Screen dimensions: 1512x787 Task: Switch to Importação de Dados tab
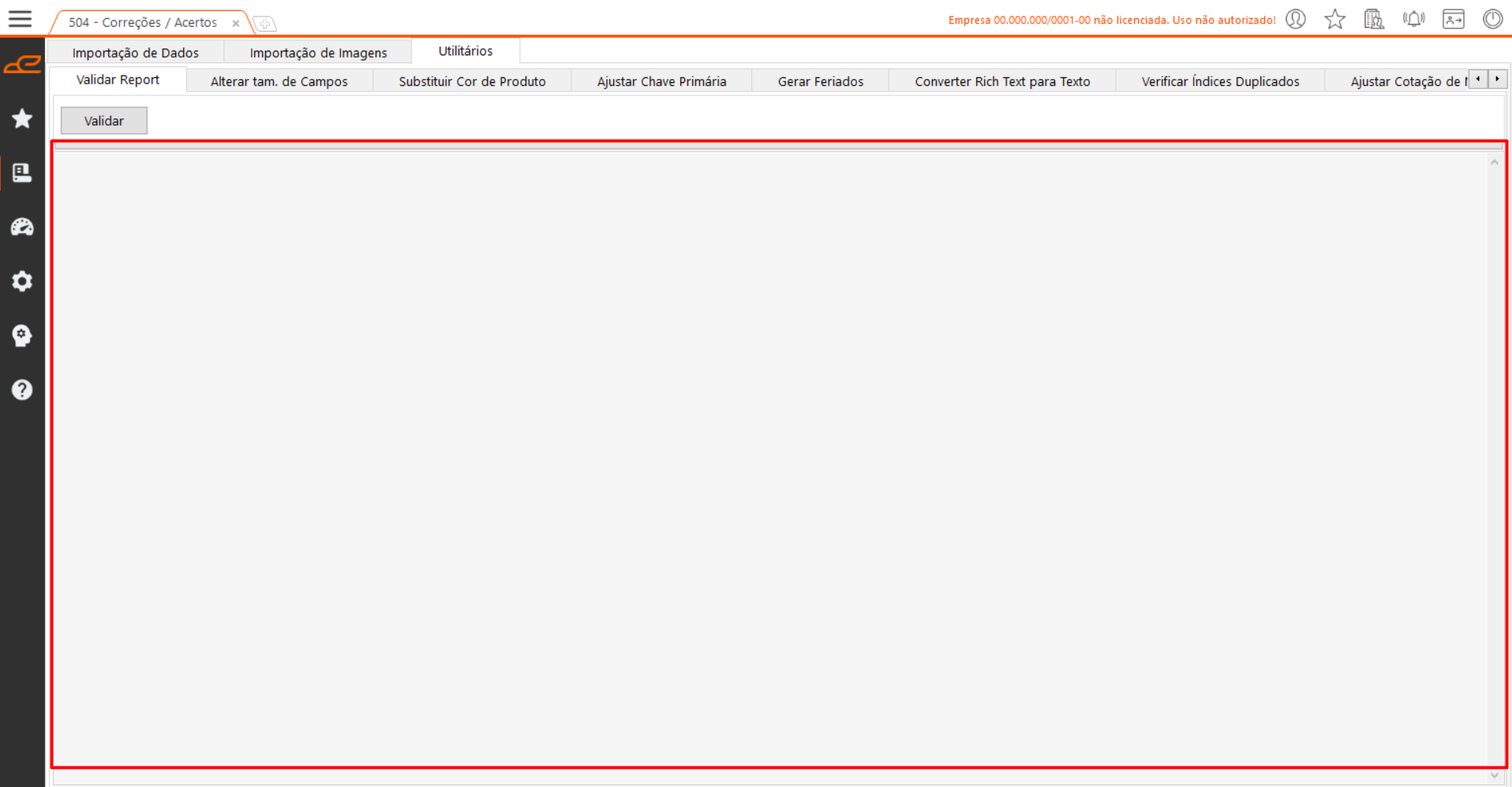(x=135, y=53)
